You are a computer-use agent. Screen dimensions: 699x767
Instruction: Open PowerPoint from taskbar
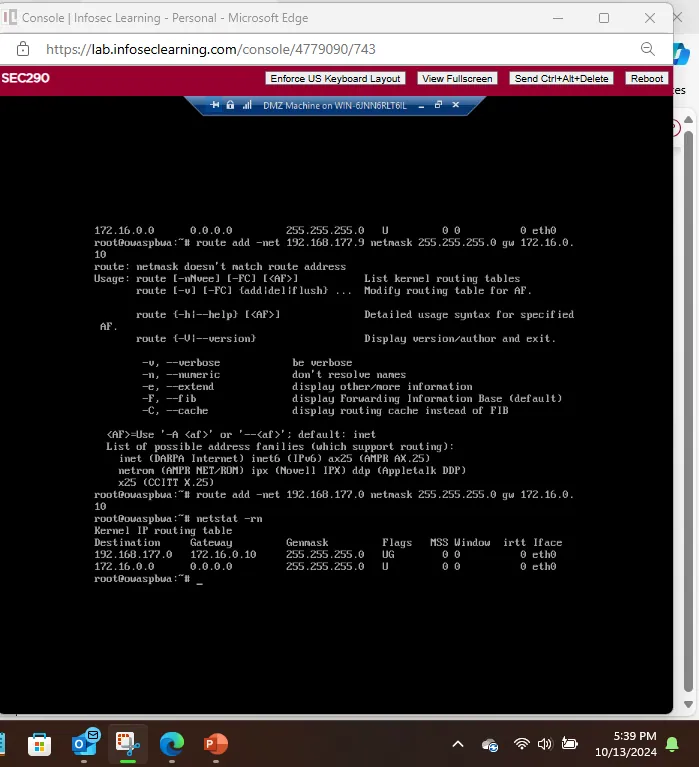(216, 744)
